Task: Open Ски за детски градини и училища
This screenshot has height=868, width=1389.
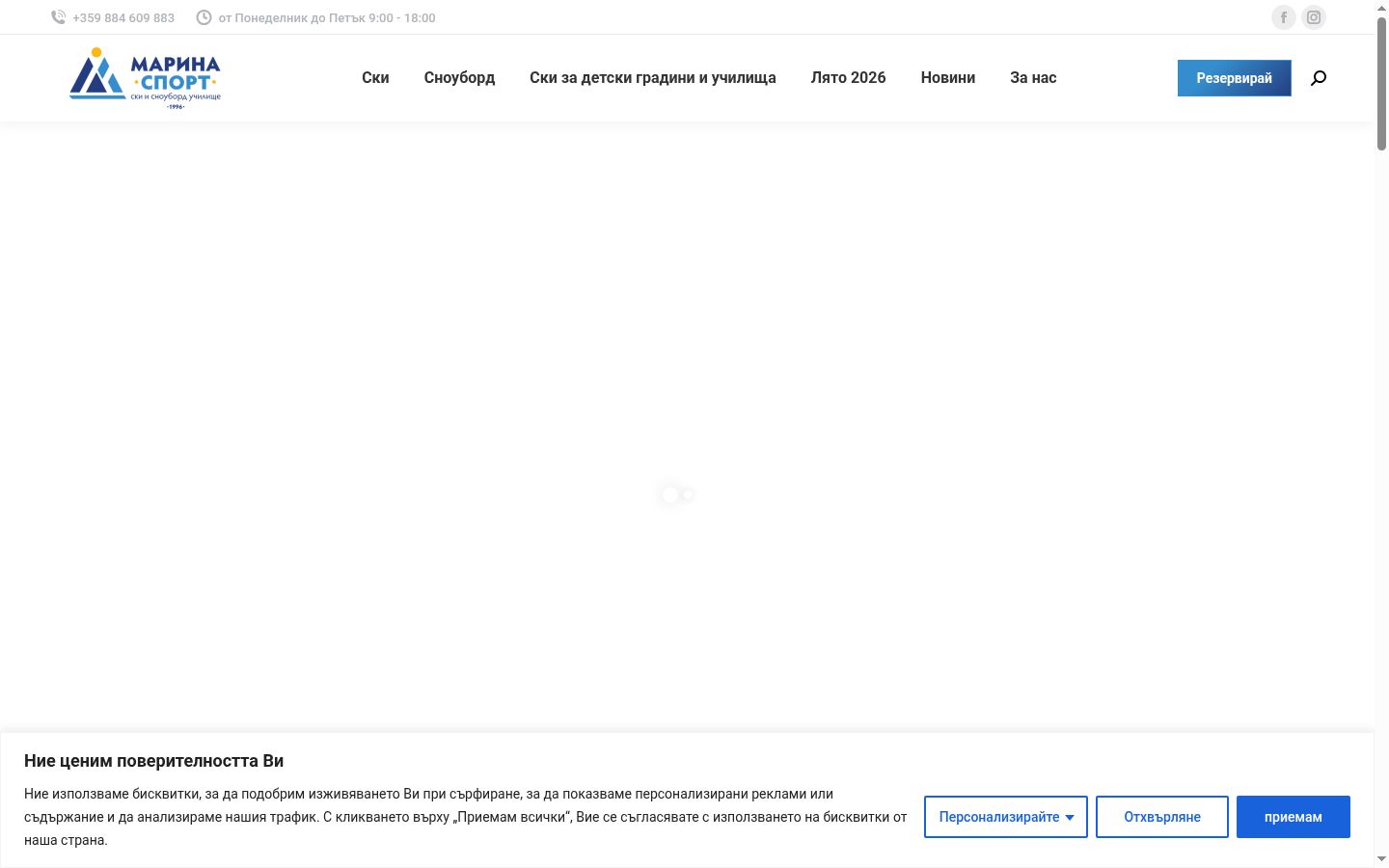Action: tap(653, 78)
